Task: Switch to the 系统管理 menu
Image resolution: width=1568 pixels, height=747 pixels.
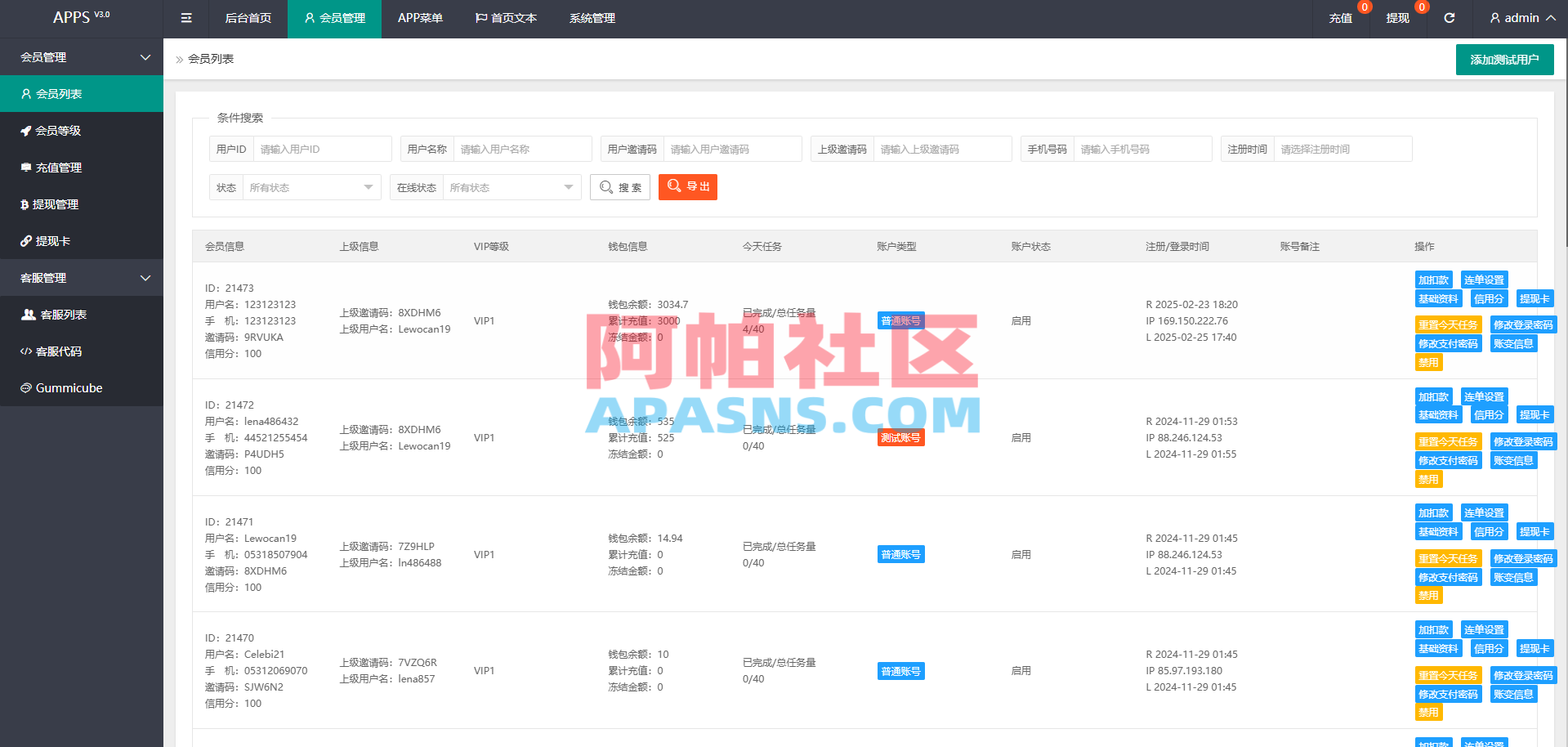Action: tap(592, 18)
